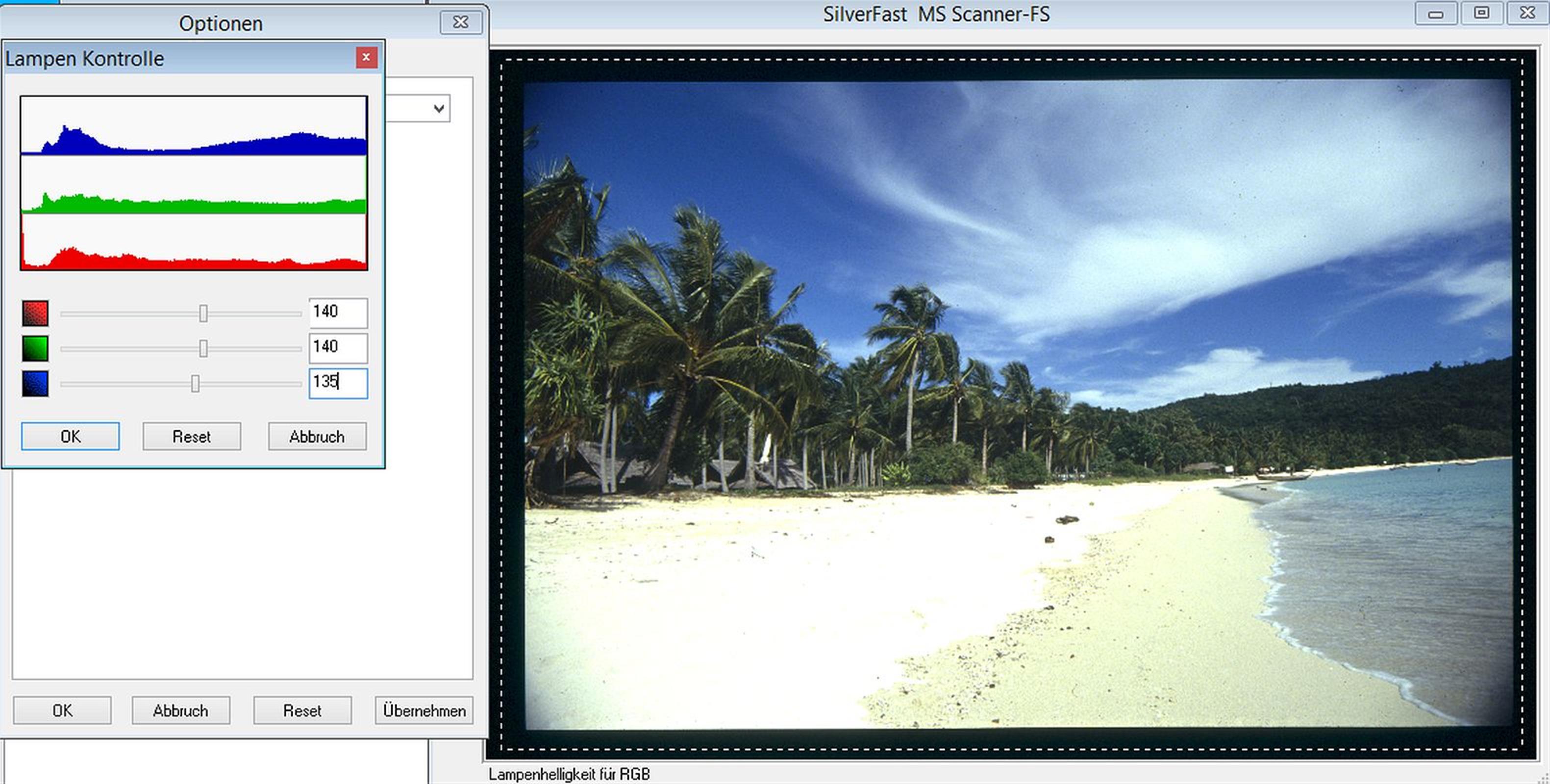This screenshot has height=784, width=1550.
Task: Click OK at bottom of Optionen window
Action: 62,710
